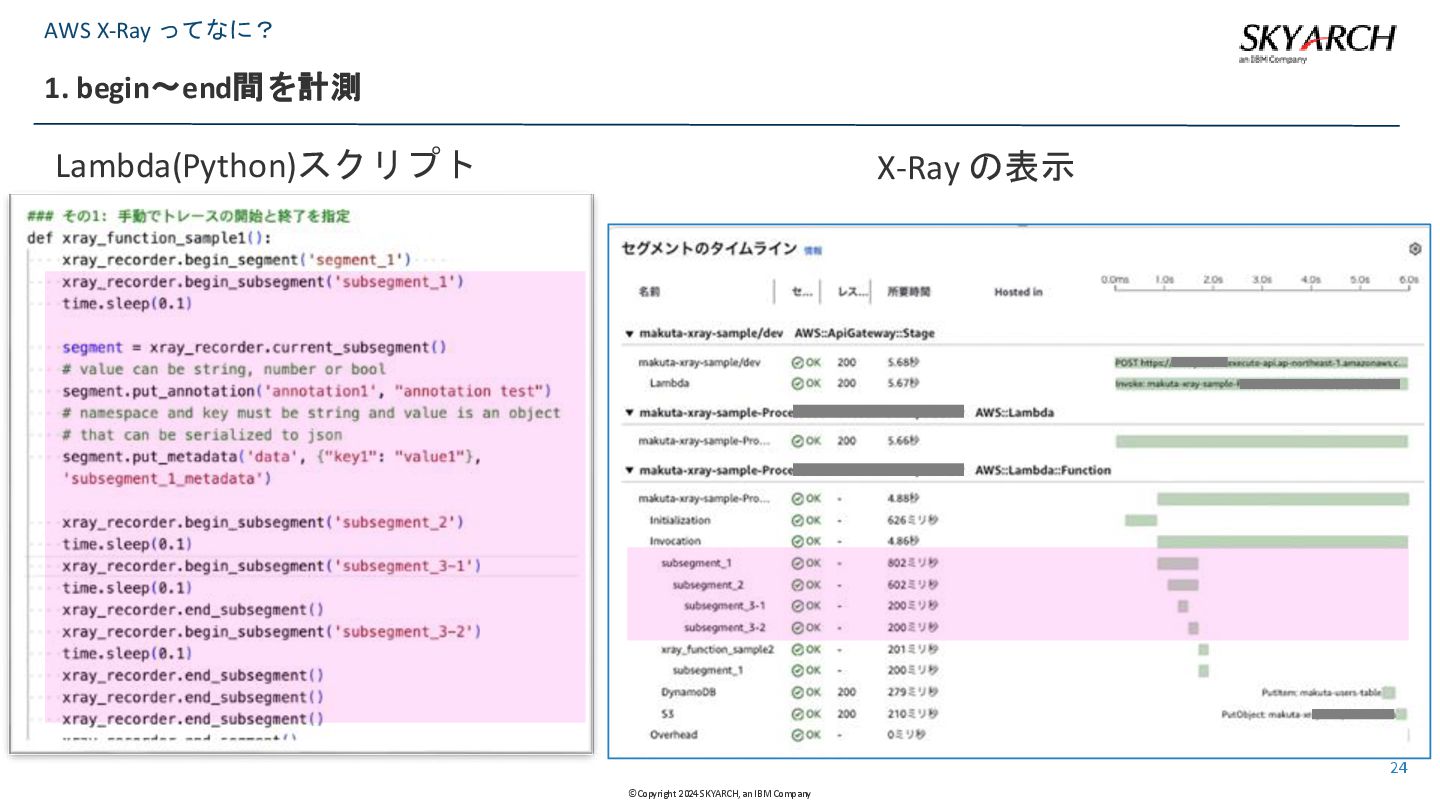
Task: Click the 4.88秒 duration value
Action: [x=903, y=498]
